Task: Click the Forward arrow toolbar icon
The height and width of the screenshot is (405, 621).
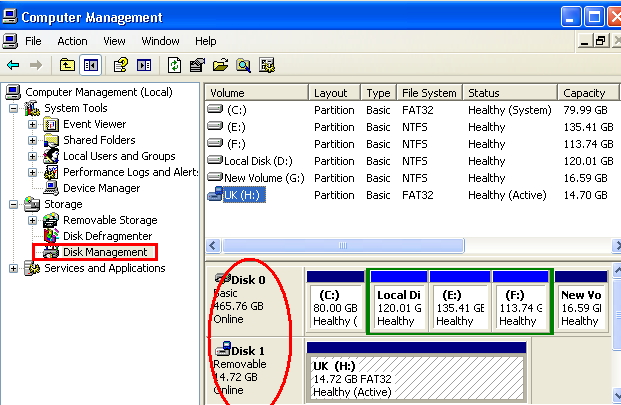Action: 36,65
